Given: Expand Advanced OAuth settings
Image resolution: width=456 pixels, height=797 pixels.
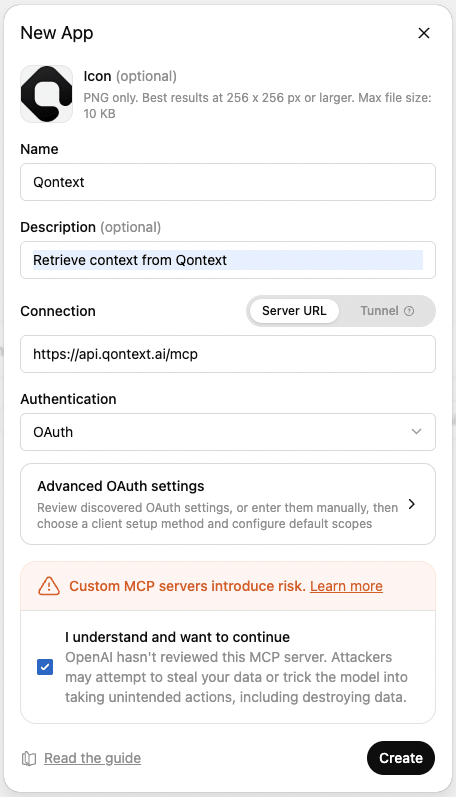Looking at the screenshot, I should (228, 504).
